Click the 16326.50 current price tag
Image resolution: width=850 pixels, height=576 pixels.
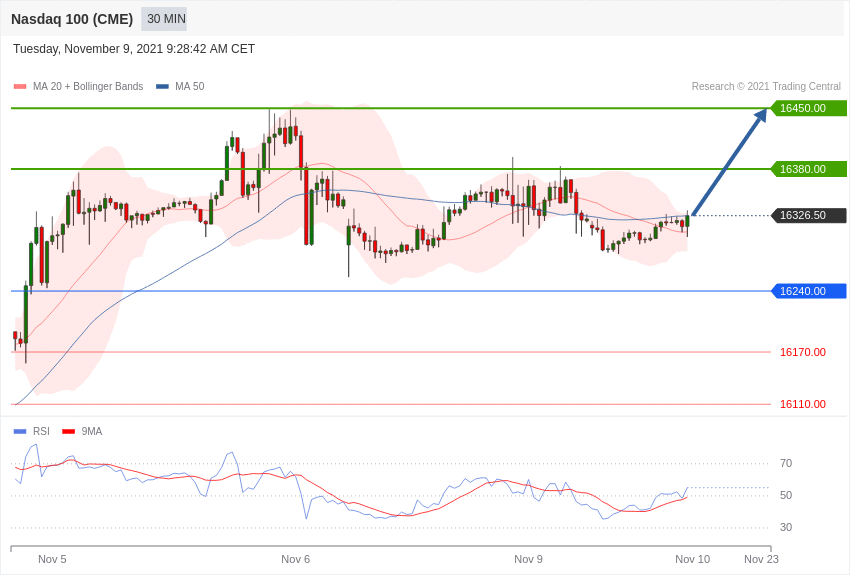pyautogui.click(x=808, y=215)
